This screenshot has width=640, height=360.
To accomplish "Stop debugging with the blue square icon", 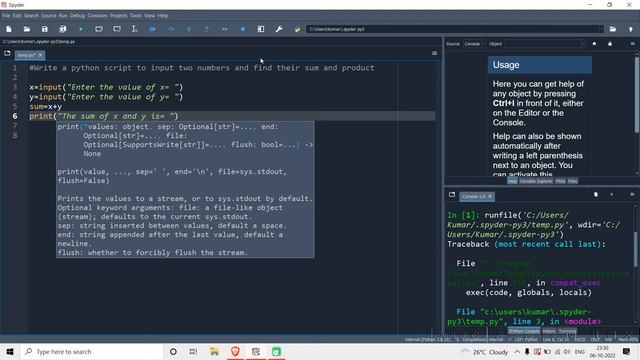I will pos(242,29).
